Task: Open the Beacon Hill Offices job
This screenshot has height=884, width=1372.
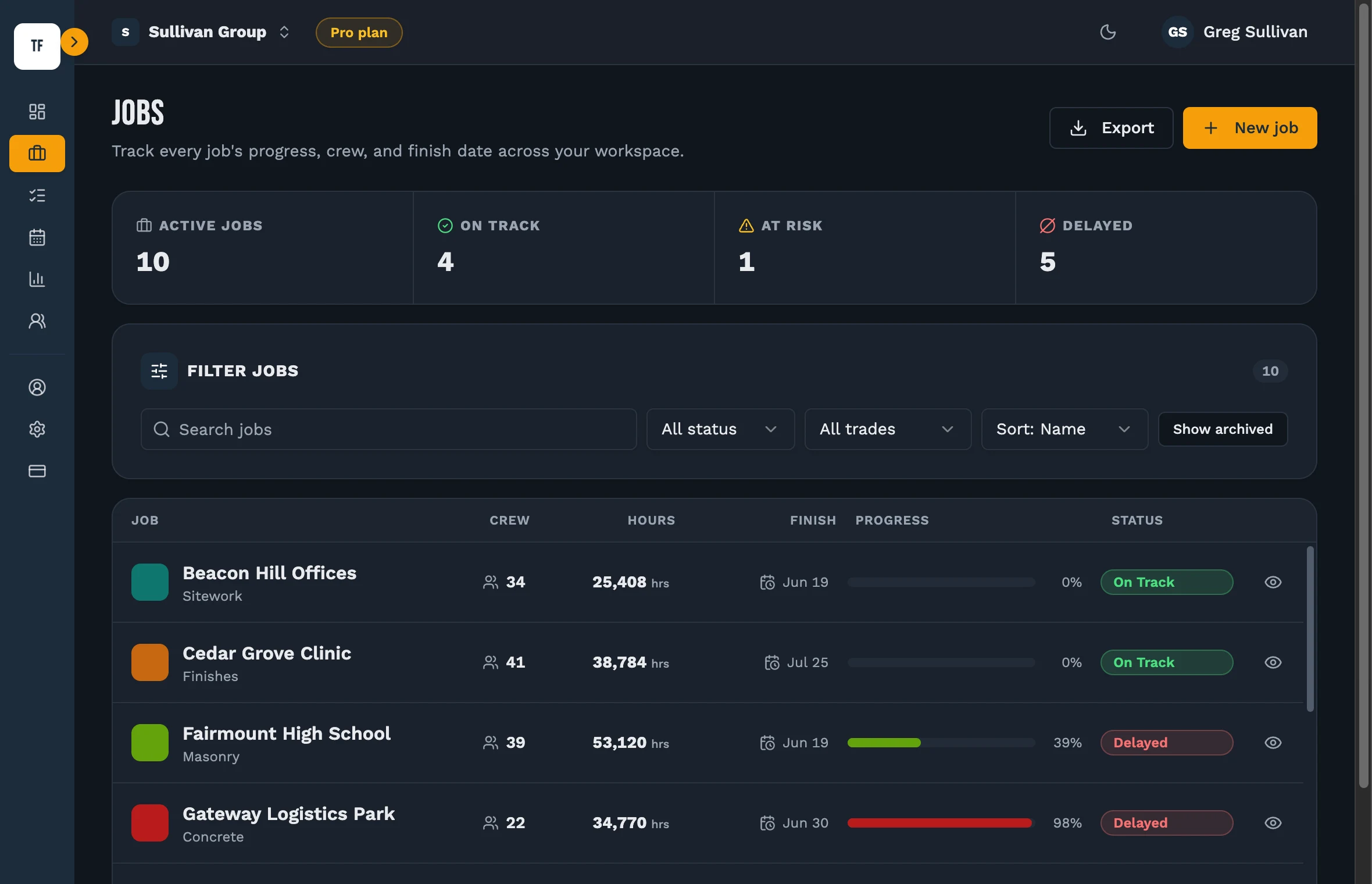Action: [270, 573]
